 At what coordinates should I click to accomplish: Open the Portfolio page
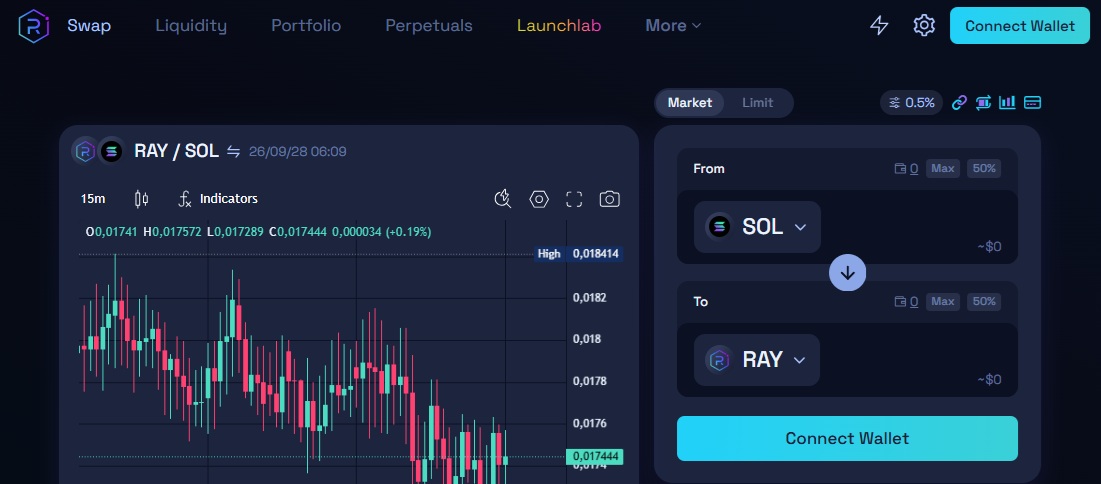pos(306,26)
